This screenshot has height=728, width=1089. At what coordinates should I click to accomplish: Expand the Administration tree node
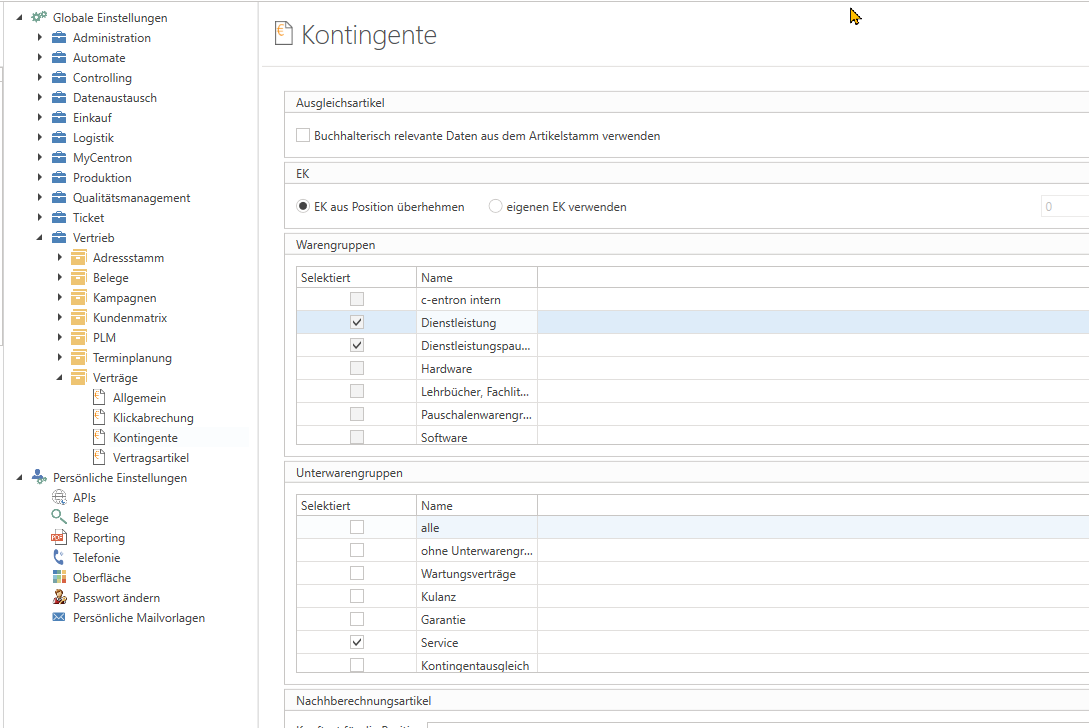40,38
